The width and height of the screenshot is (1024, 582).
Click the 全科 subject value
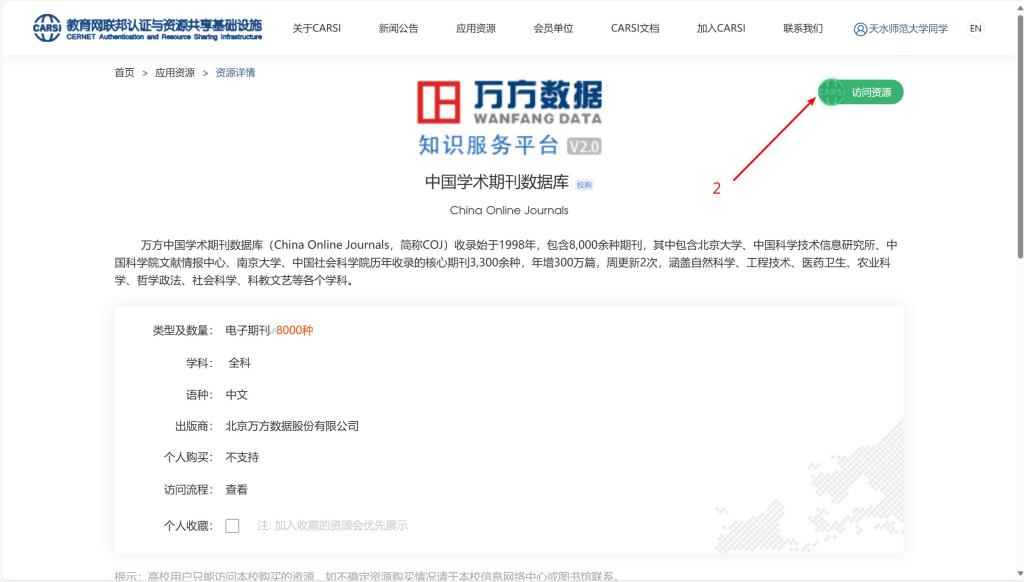240,363
